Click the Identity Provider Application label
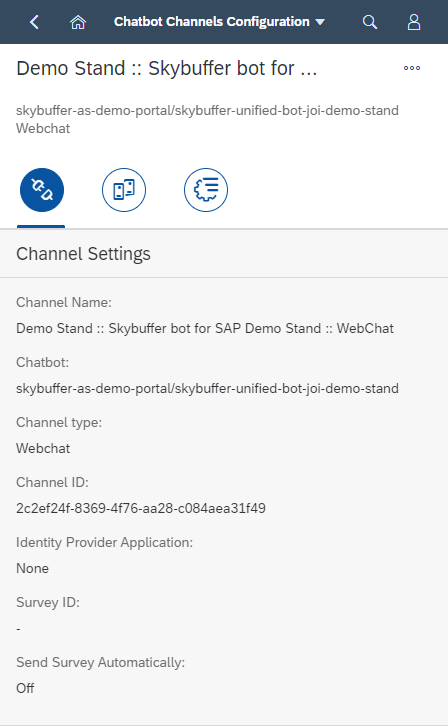Screen dimensions: 448x726 pos(105,542)
